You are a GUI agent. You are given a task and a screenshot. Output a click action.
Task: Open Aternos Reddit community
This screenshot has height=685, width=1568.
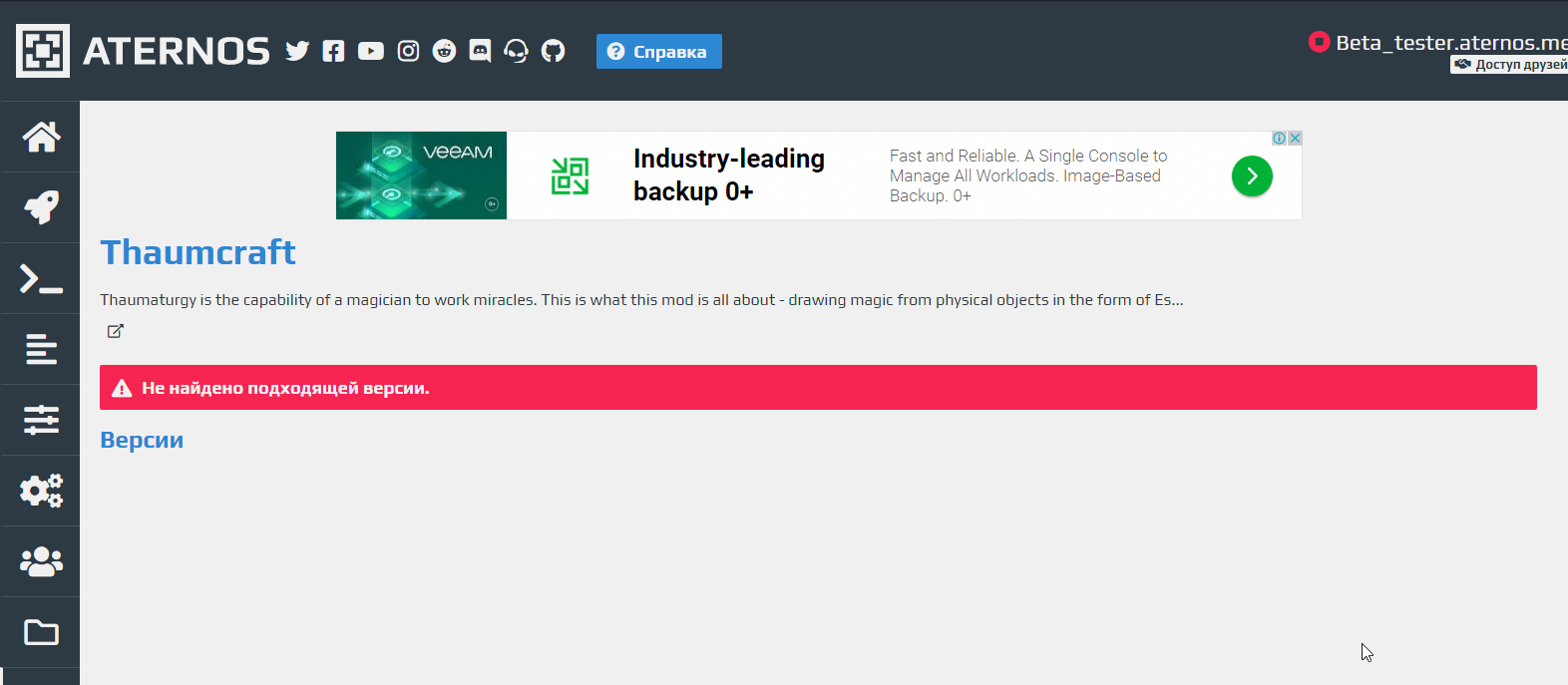click(x=444, y=51)
